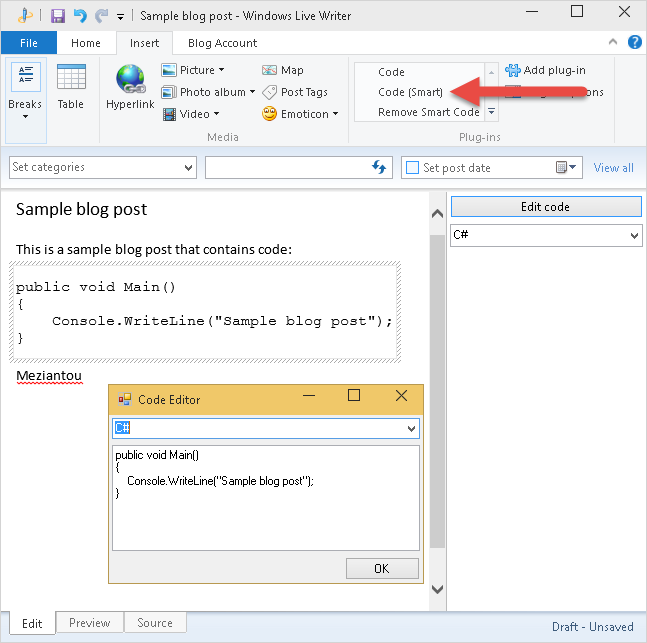Insert Post Tags
The image size is (647, 643).
click(295, 92)
